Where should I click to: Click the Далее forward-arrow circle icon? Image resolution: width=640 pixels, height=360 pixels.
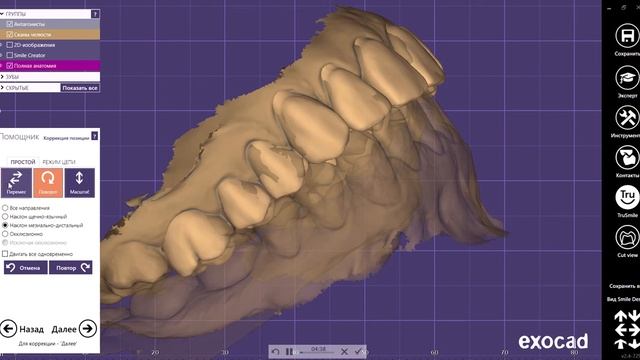pos(87,329)
